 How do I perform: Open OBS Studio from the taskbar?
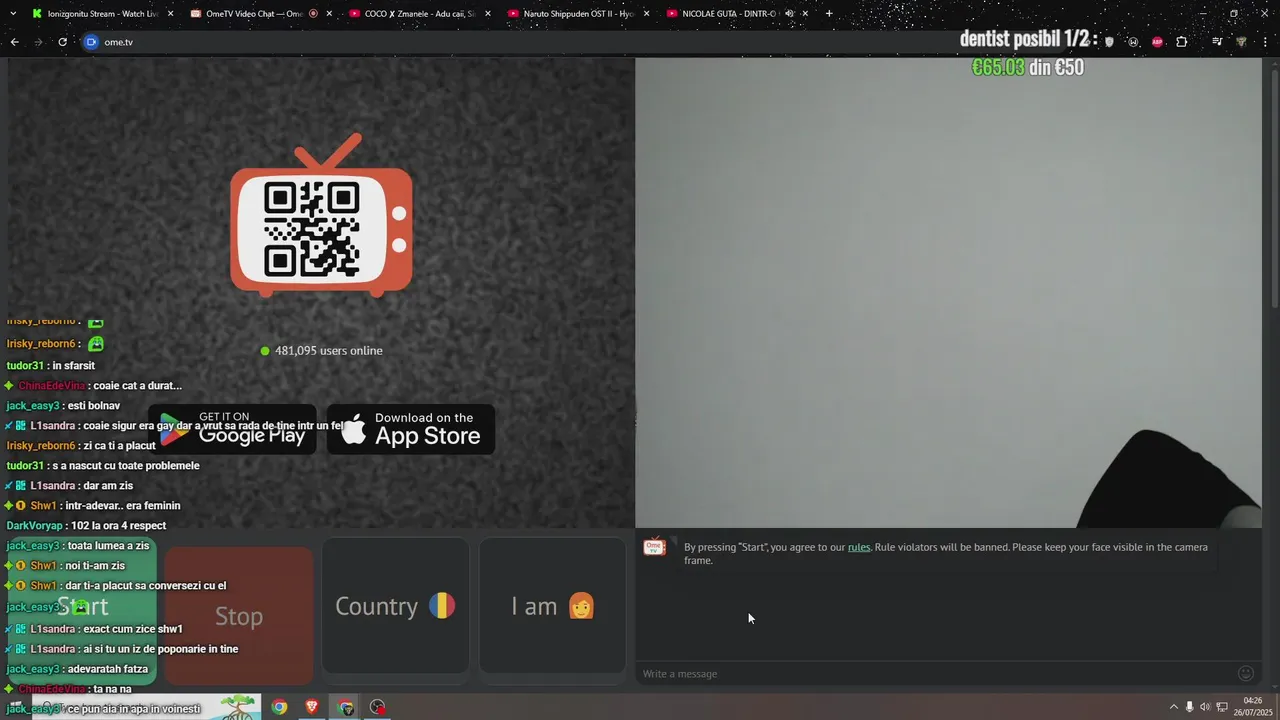377,707
